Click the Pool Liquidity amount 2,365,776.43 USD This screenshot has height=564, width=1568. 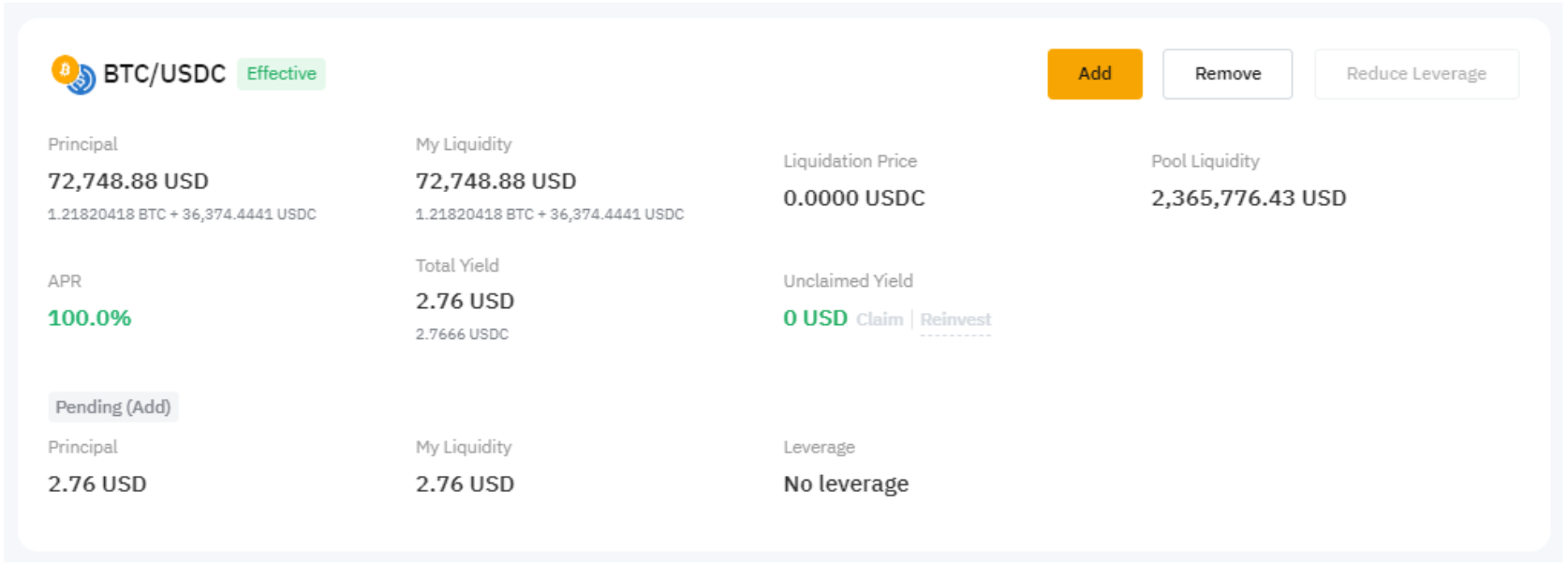1248,198
